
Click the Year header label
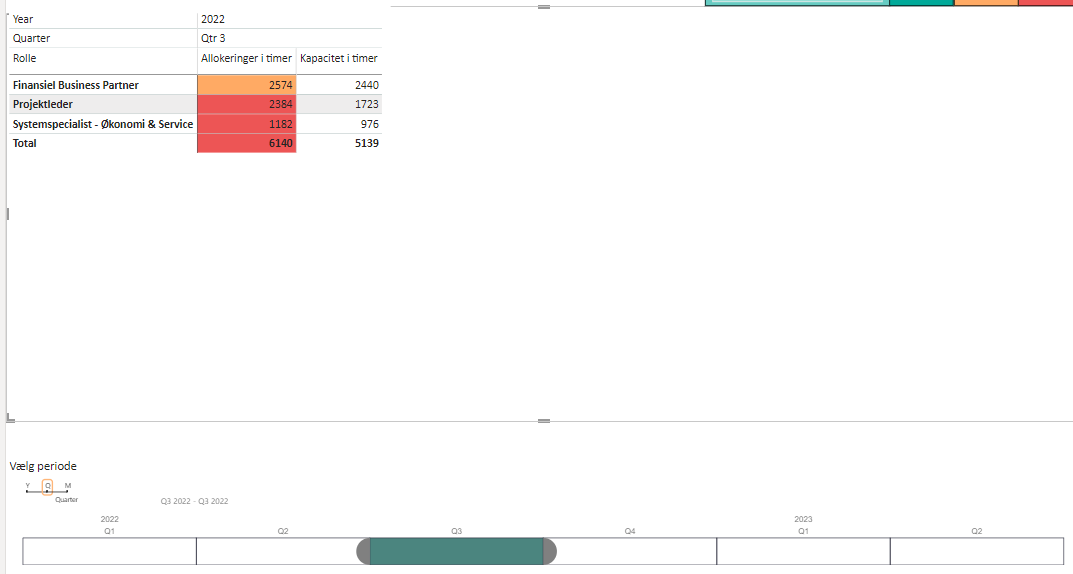(23, 19)
